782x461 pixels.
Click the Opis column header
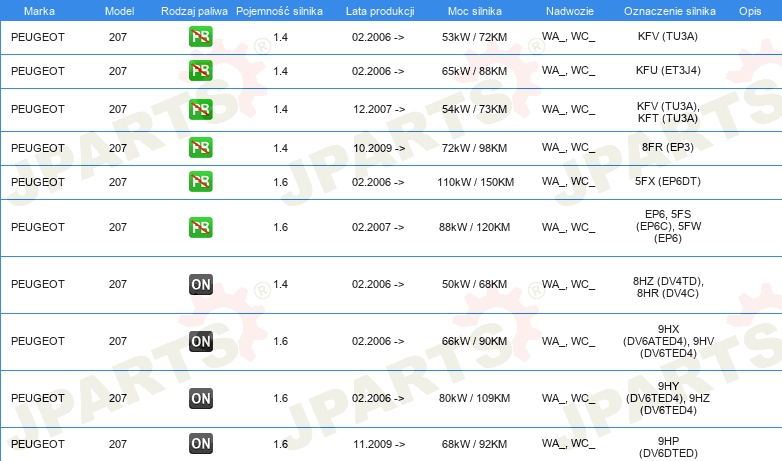[x=750, y=11]
